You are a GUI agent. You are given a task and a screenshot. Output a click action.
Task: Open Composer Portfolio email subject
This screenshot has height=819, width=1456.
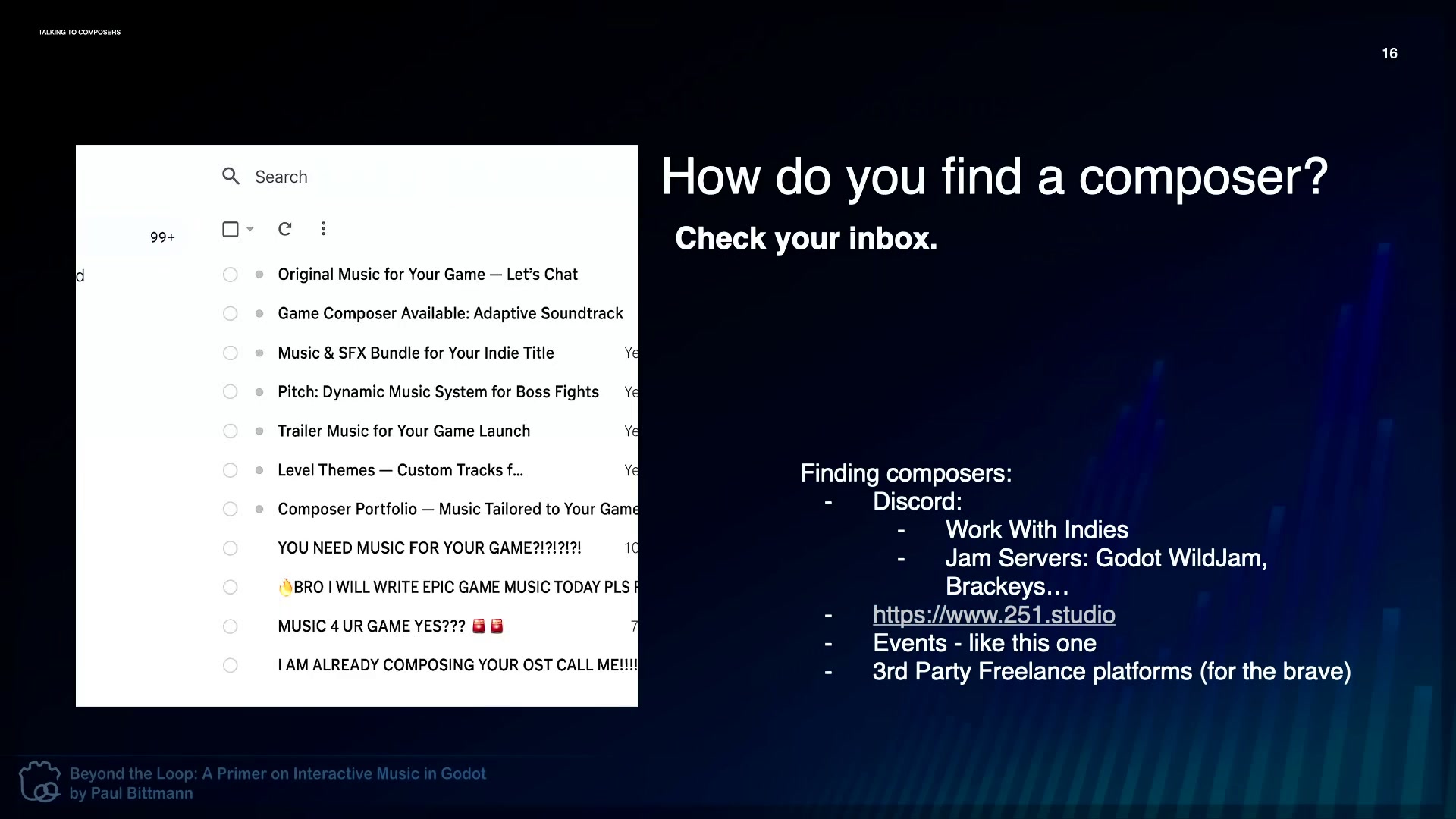[x=457, y=510]
